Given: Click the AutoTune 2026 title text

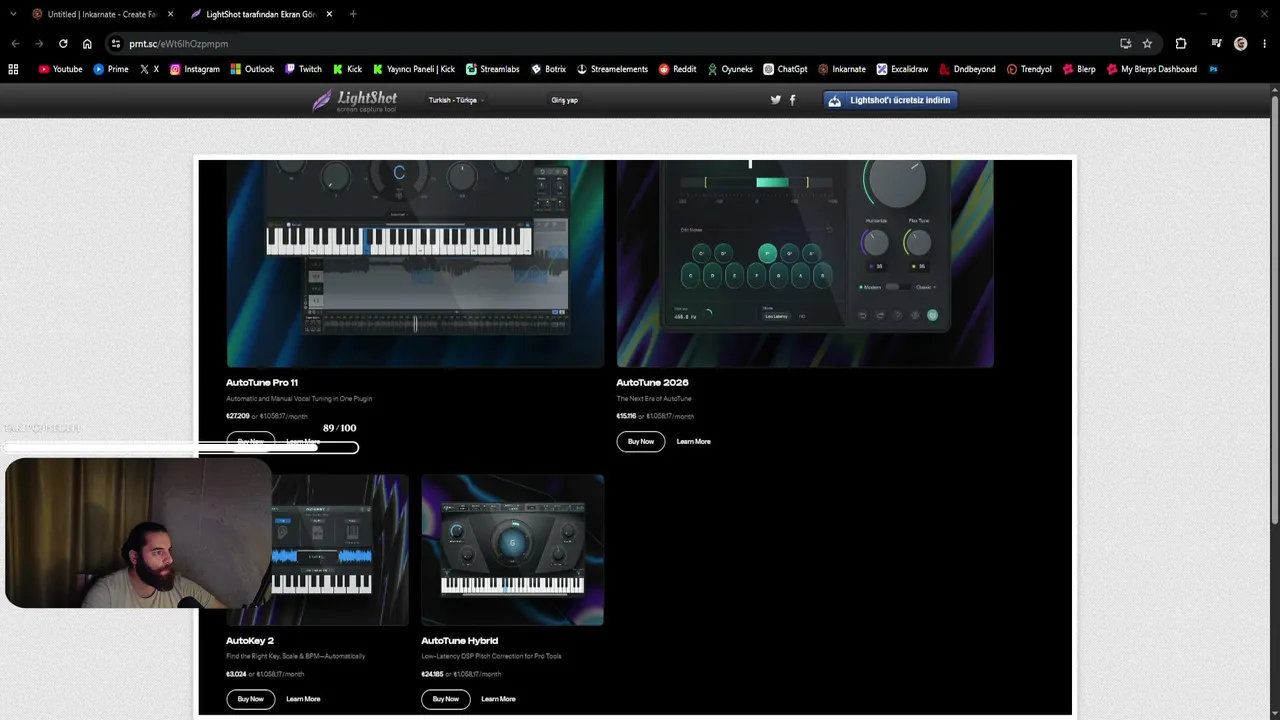Looking at the screenshot, I should (652, 382).
